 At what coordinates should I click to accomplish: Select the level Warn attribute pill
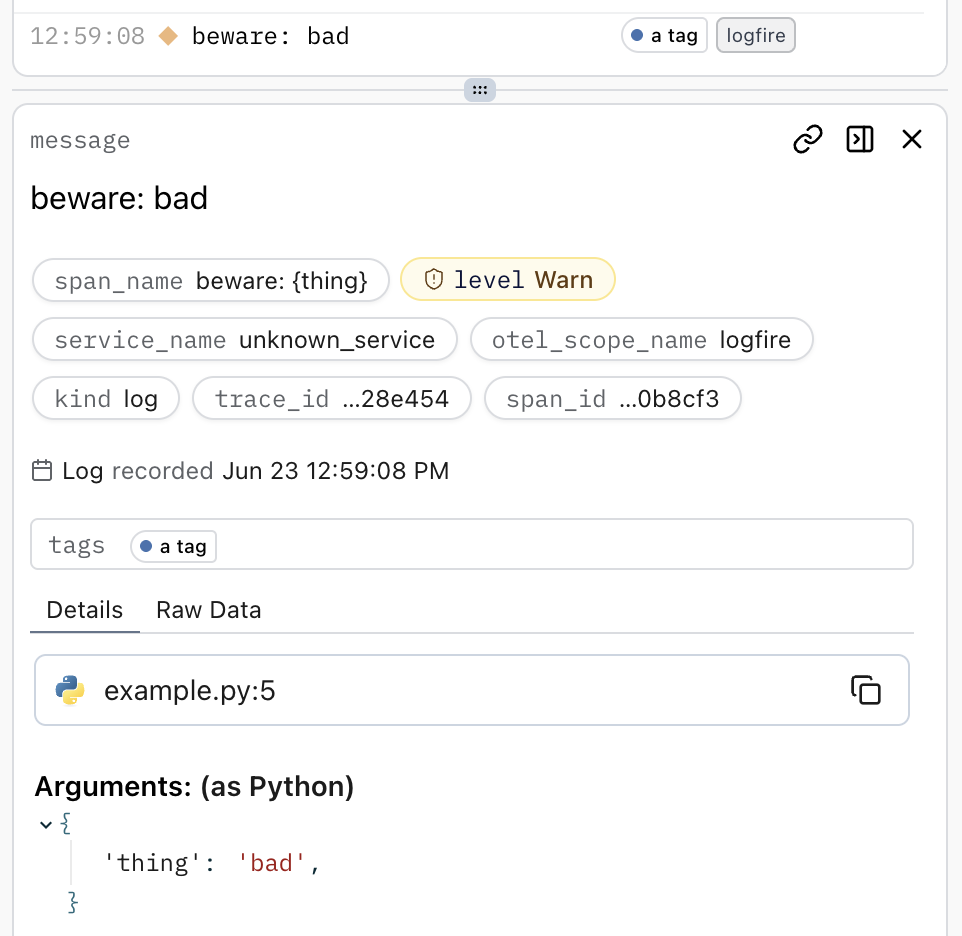pos(507,280)
